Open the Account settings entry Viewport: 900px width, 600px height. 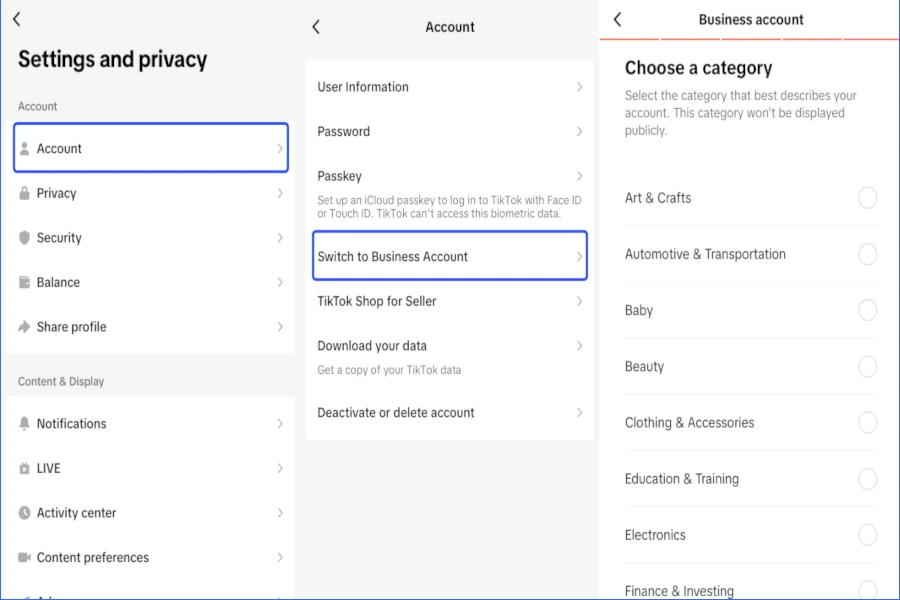(x=151, y=148)
